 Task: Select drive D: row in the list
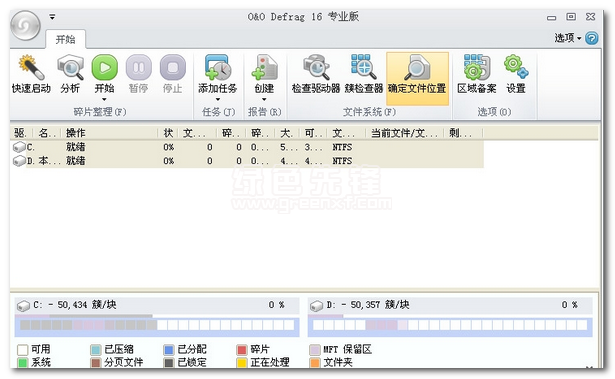247,161
